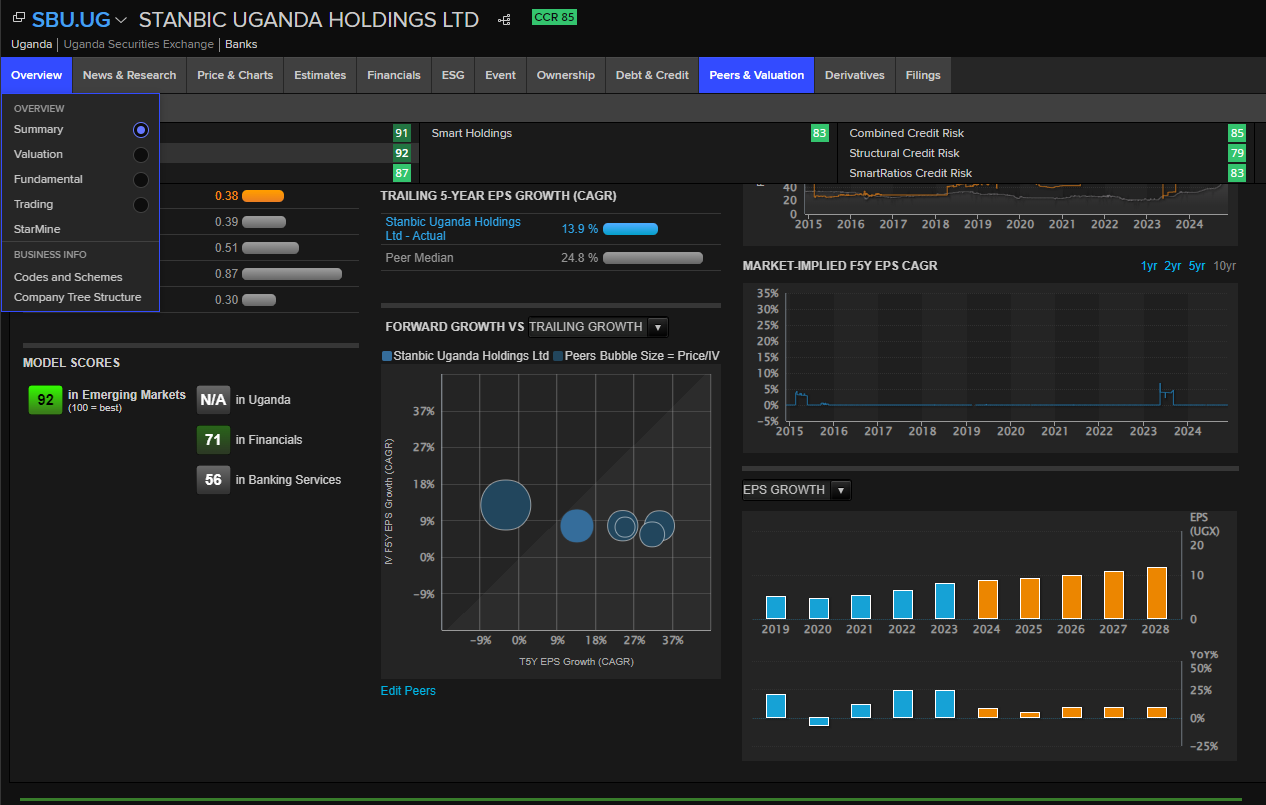This screenshot has height=805, width=1266.
Task: Choose StarMine from the Overview menu
Action: point(37,229)
